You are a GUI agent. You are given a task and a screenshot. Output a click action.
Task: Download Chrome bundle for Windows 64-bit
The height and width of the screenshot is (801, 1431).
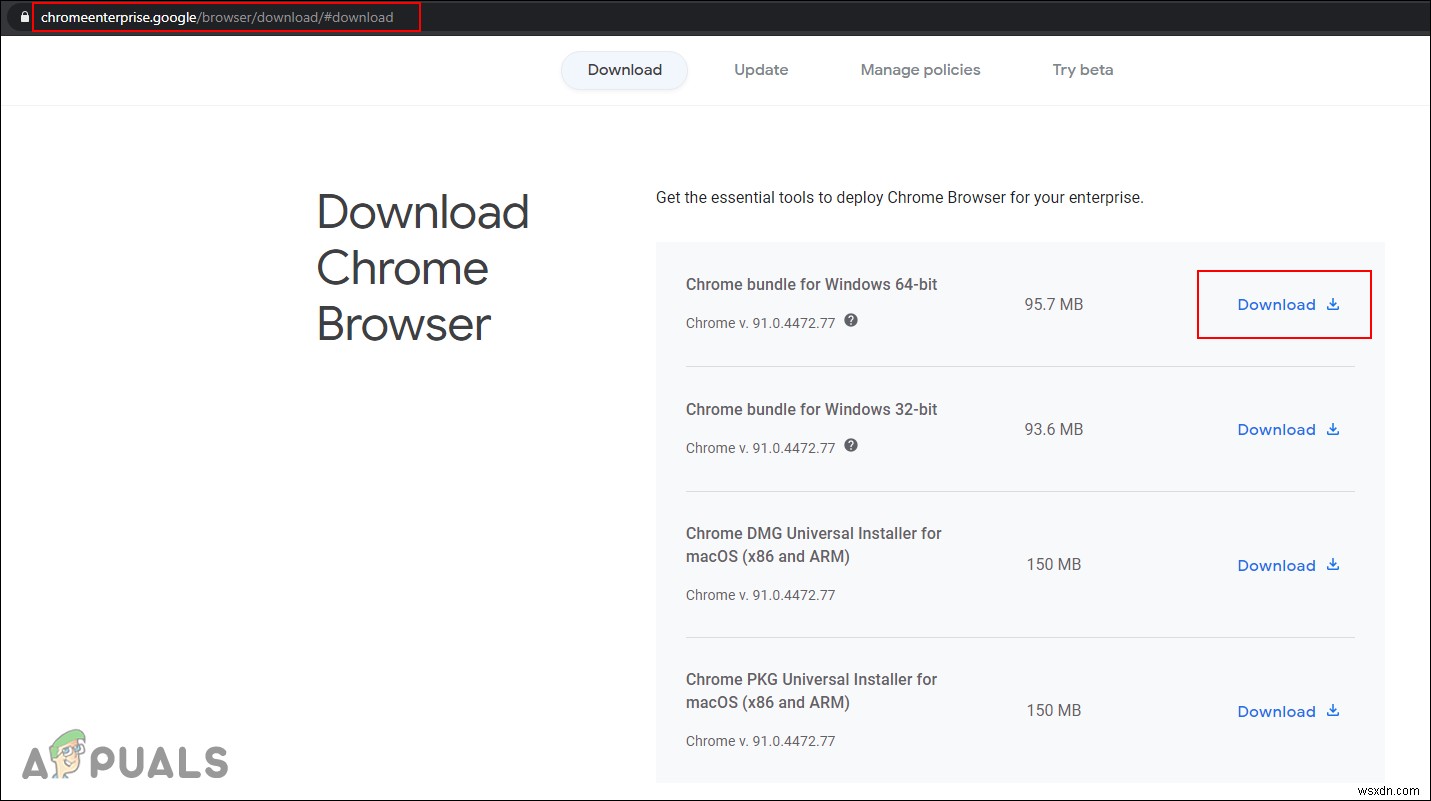click(1276, 305)
